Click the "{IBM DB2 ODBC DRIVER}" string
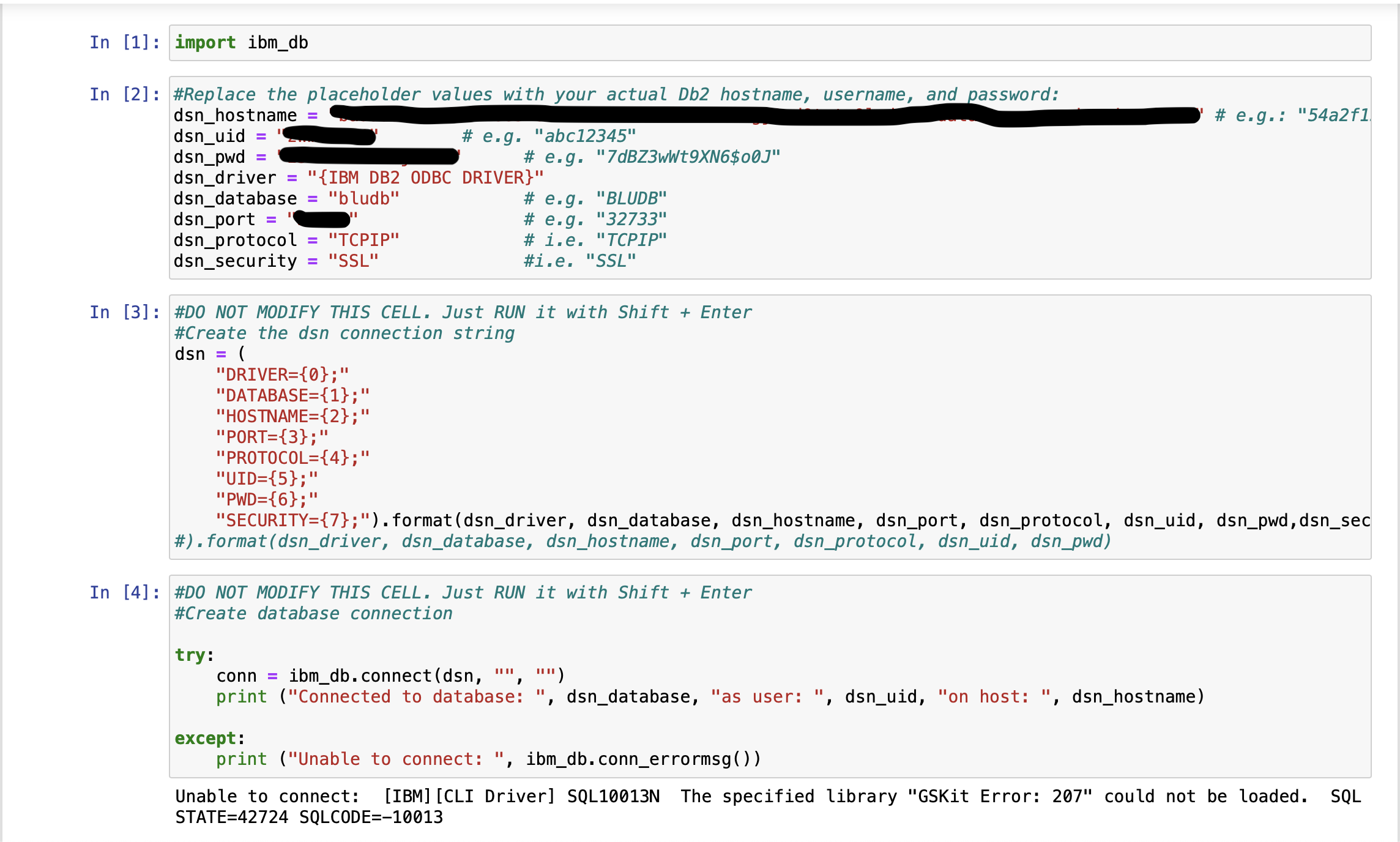The image size is (1400, 842). 425,178
